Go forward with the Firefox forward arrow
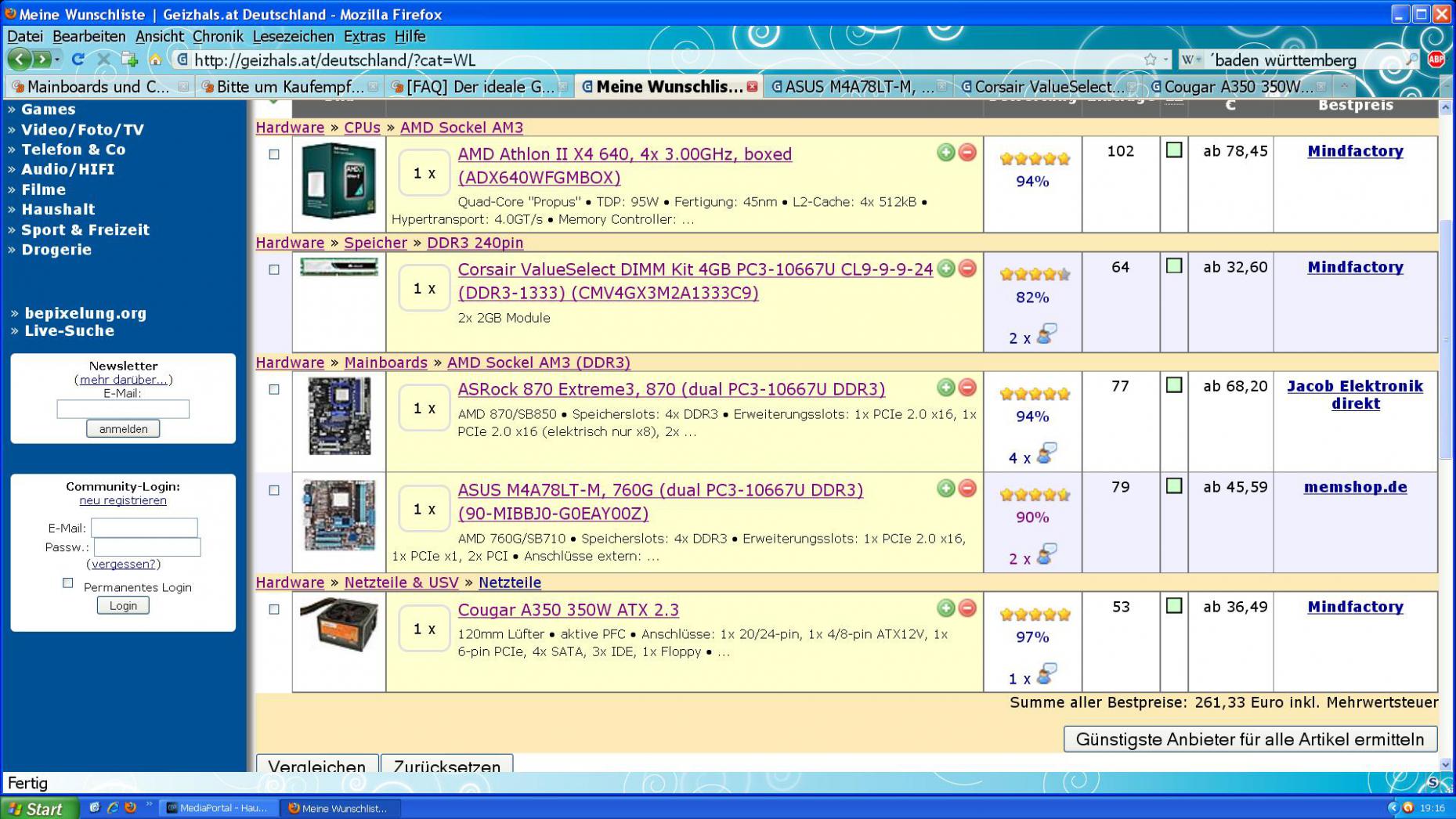This screenshot has height=819, width=1456. coord(42,60)
